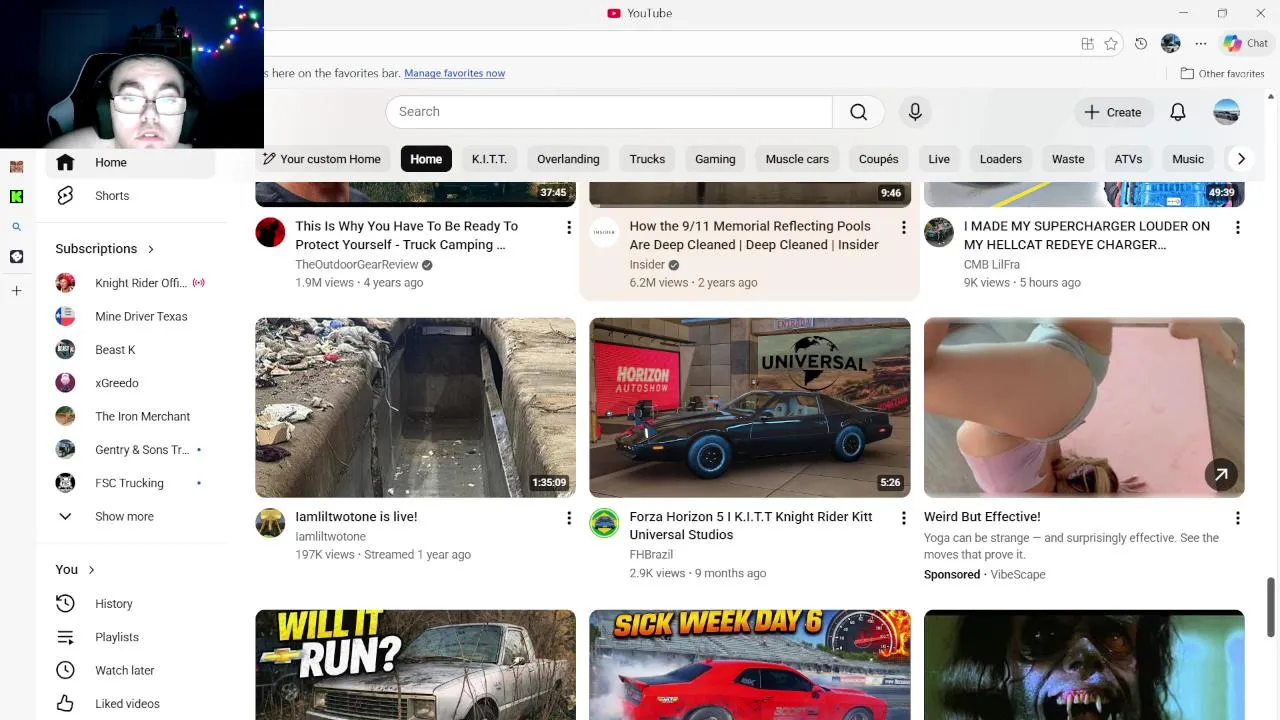Open browser settings ellipsis menu

[x=1201, y=44]
